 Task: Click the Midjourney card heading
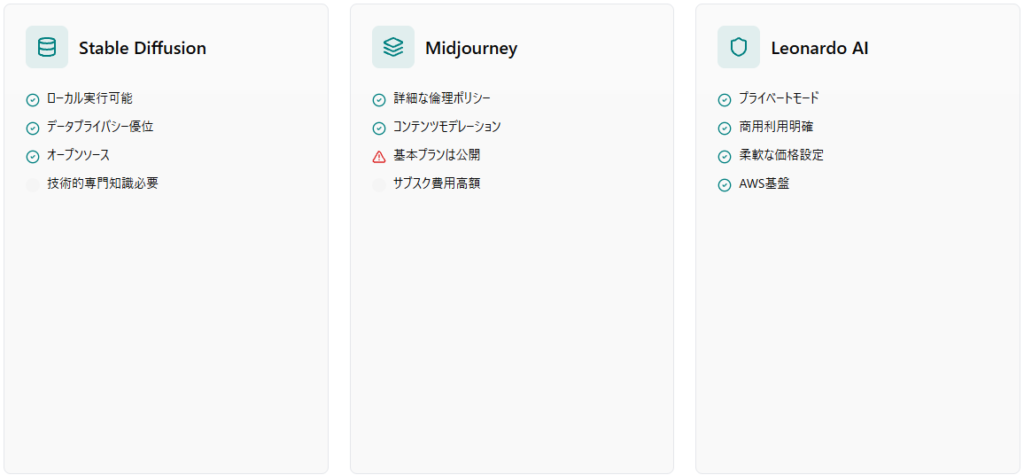[471, 48]
